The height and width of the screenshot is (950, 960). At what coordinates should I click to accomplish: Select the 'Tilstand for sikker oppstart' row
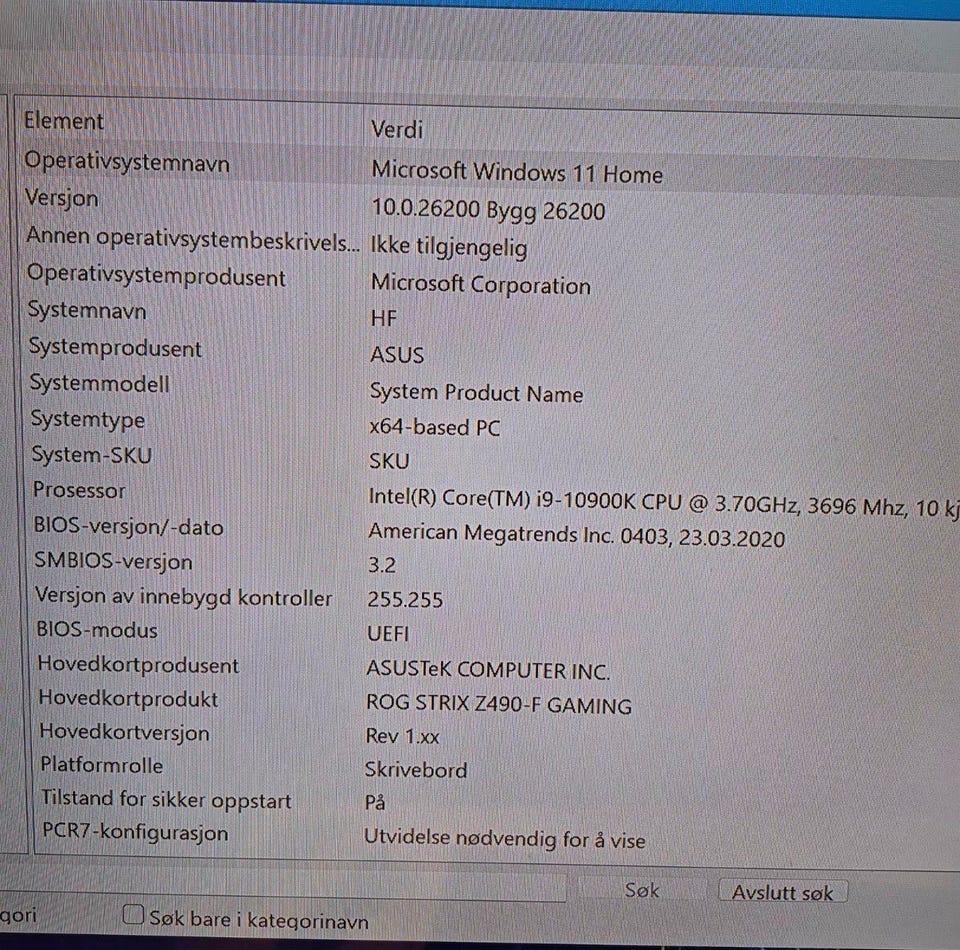(490, 801)
